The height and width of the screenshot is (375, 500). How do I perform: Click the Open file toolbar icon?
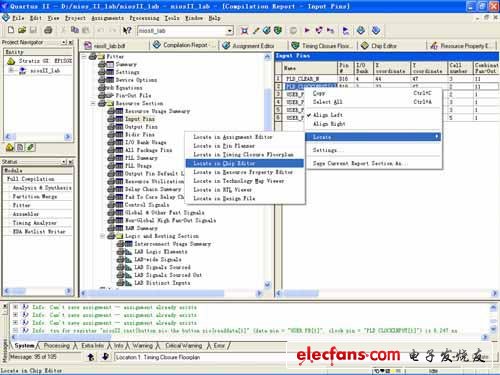pos(22,30)
